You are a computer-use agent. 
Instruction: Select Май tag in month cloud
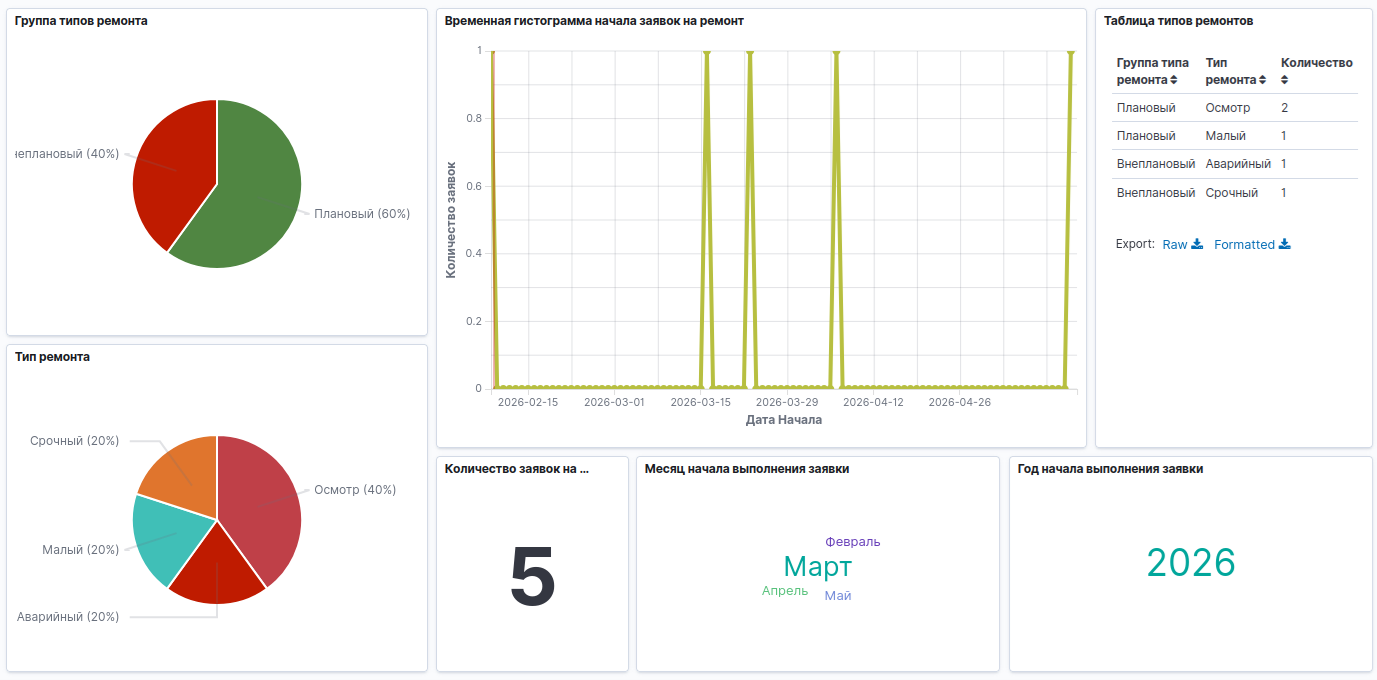click(x=838, y=596)
